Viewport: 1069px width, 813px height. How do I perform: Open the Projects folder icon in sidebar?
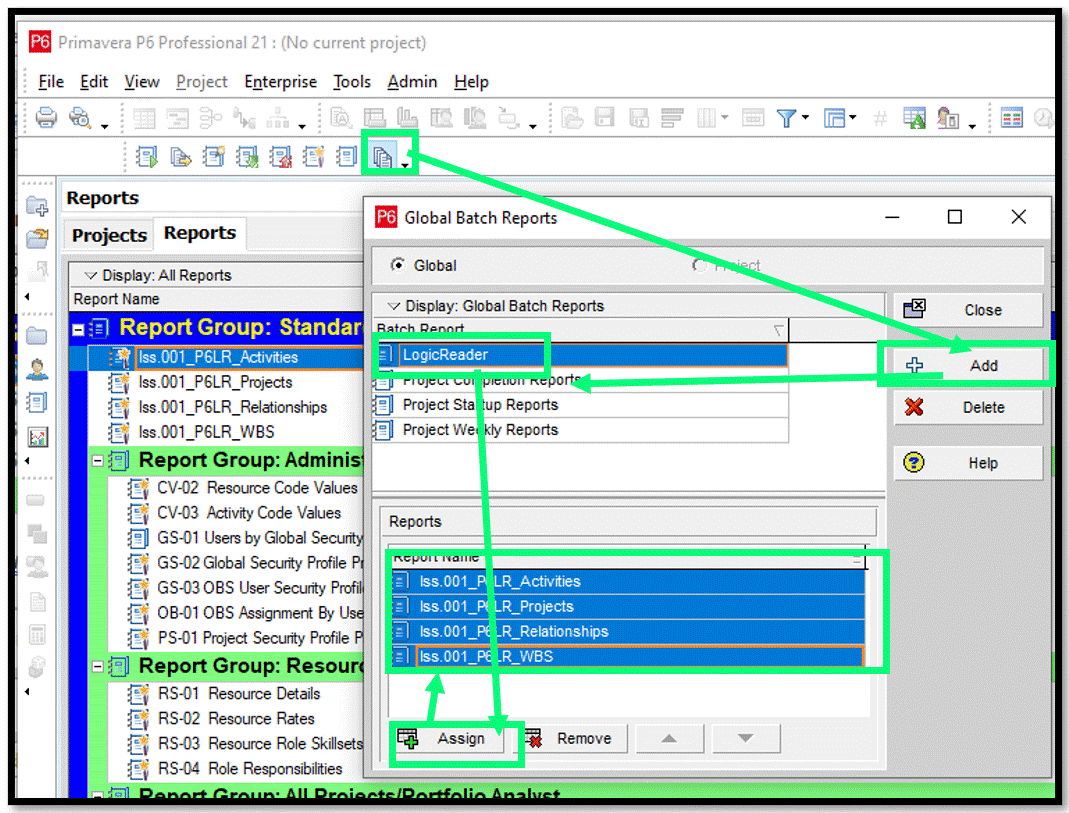click(x=37, y=336)
